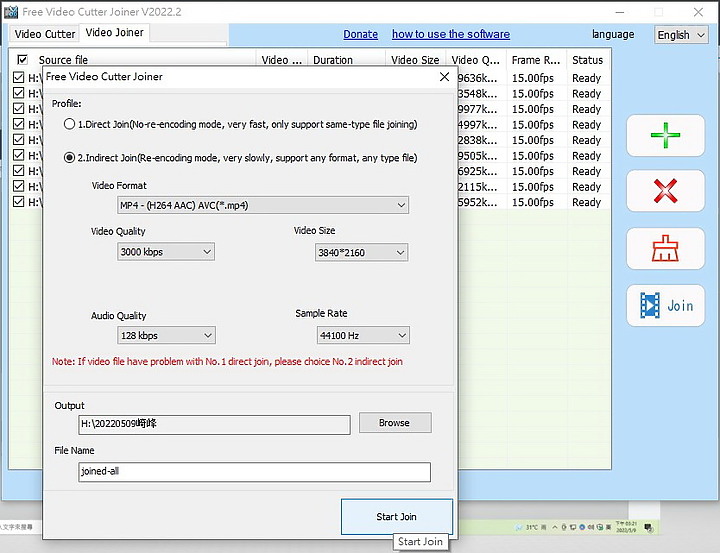Sort by the Duration column header
The height and width of the screenshot is (553, 720).
point(346,60)
